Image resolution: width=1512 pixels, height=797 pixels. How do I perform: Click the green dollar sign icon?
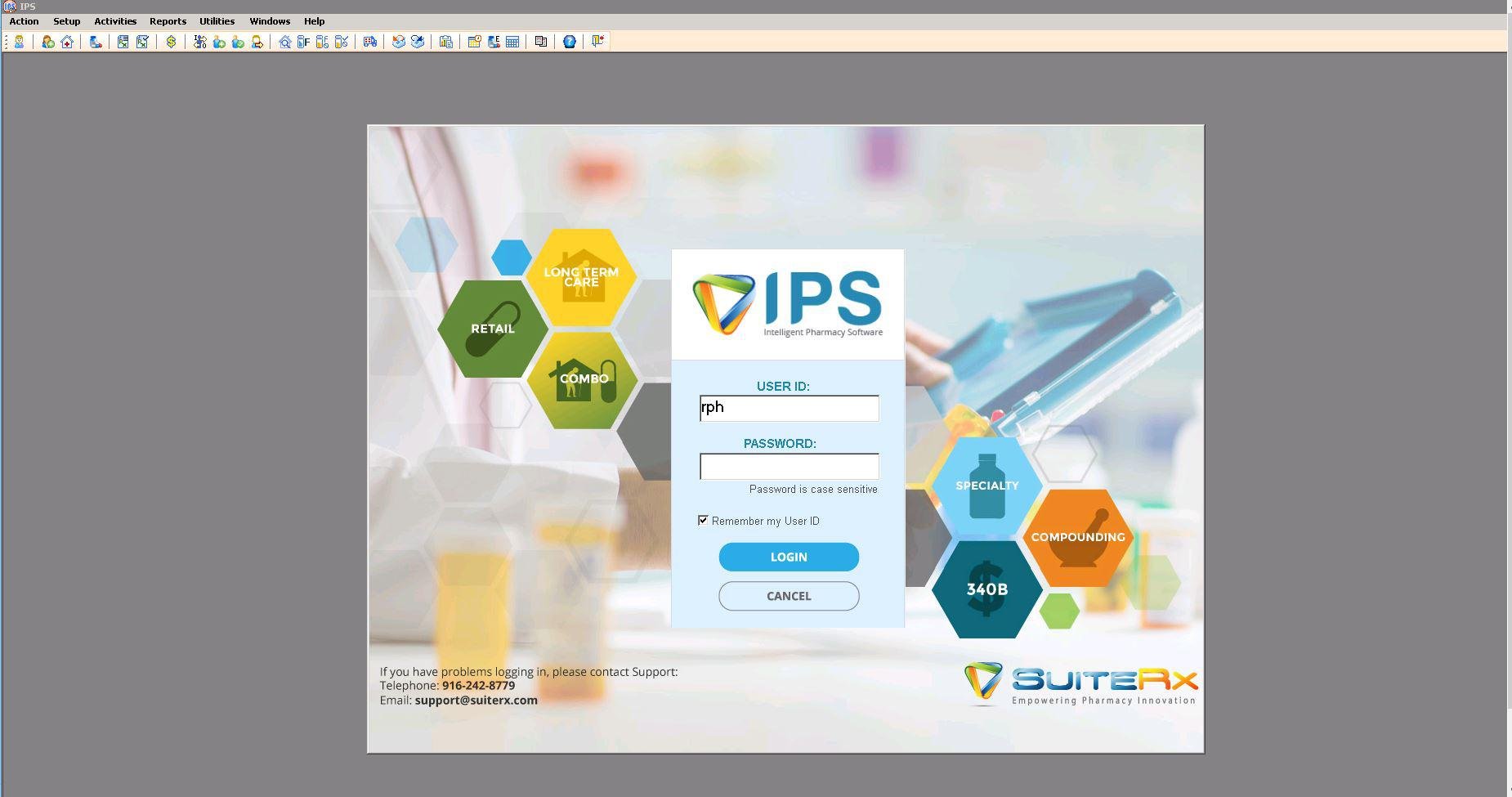pyautogui.click(x=171, y=42)
